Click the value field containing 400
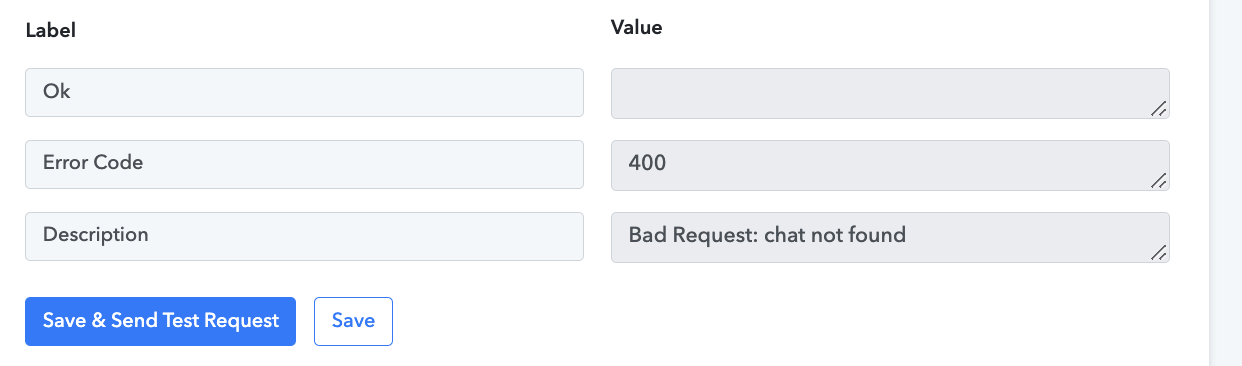The image size is (1242, 366). 890,165
